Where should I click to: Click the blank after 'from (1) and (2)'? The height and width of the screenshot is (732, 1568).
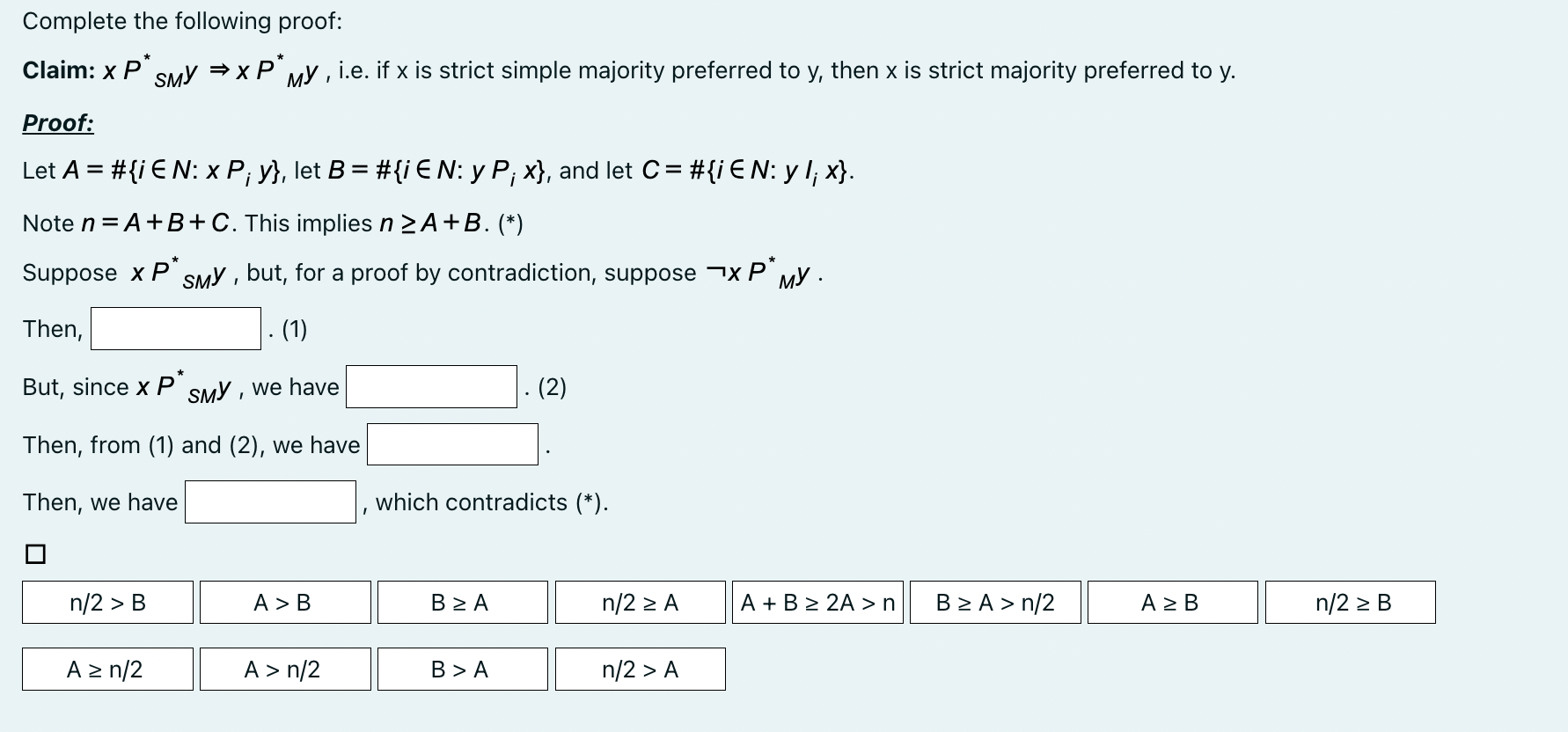tap(451, 444)
